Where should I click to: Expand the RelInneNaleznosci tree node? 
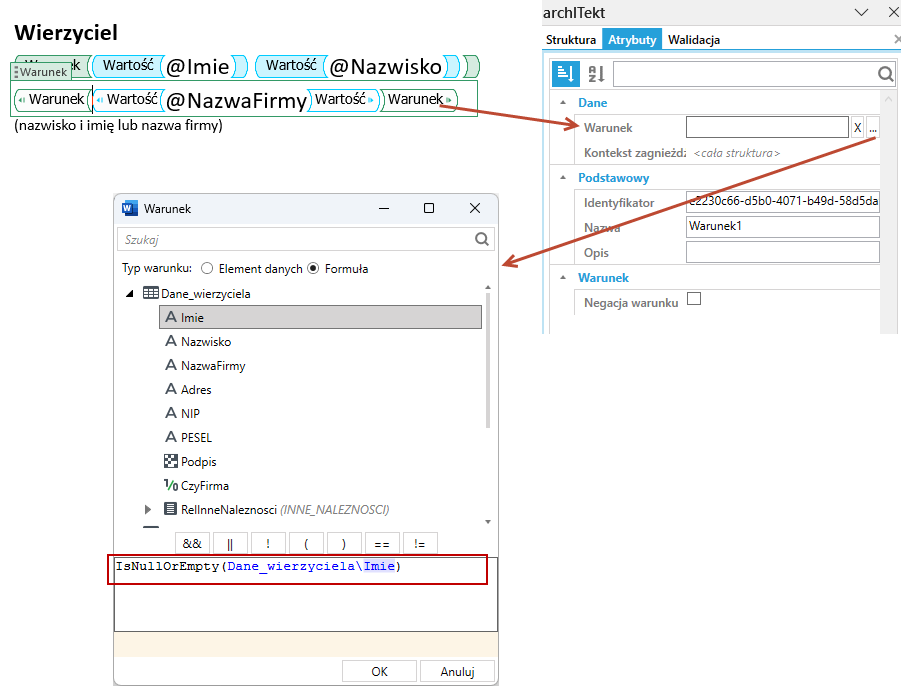(x=148, y=509)
